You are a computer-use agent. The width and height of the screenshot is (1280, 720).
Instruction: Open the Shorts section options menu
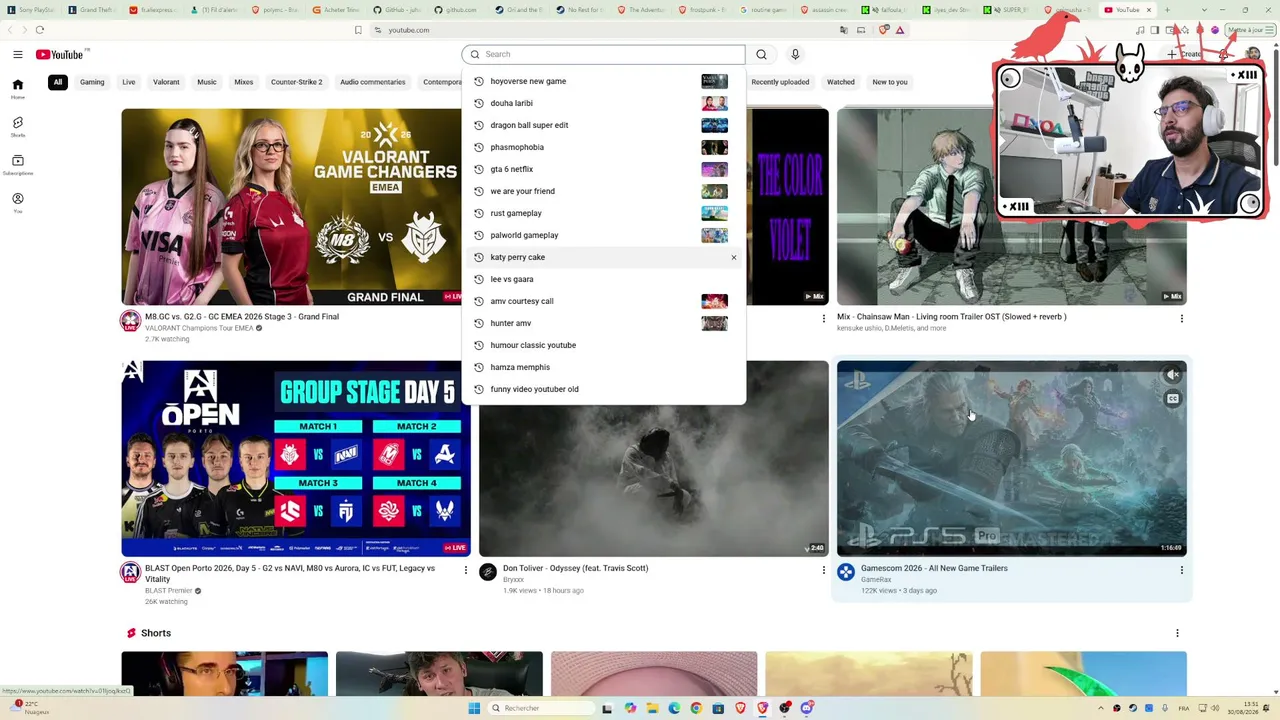point(1177,633)
